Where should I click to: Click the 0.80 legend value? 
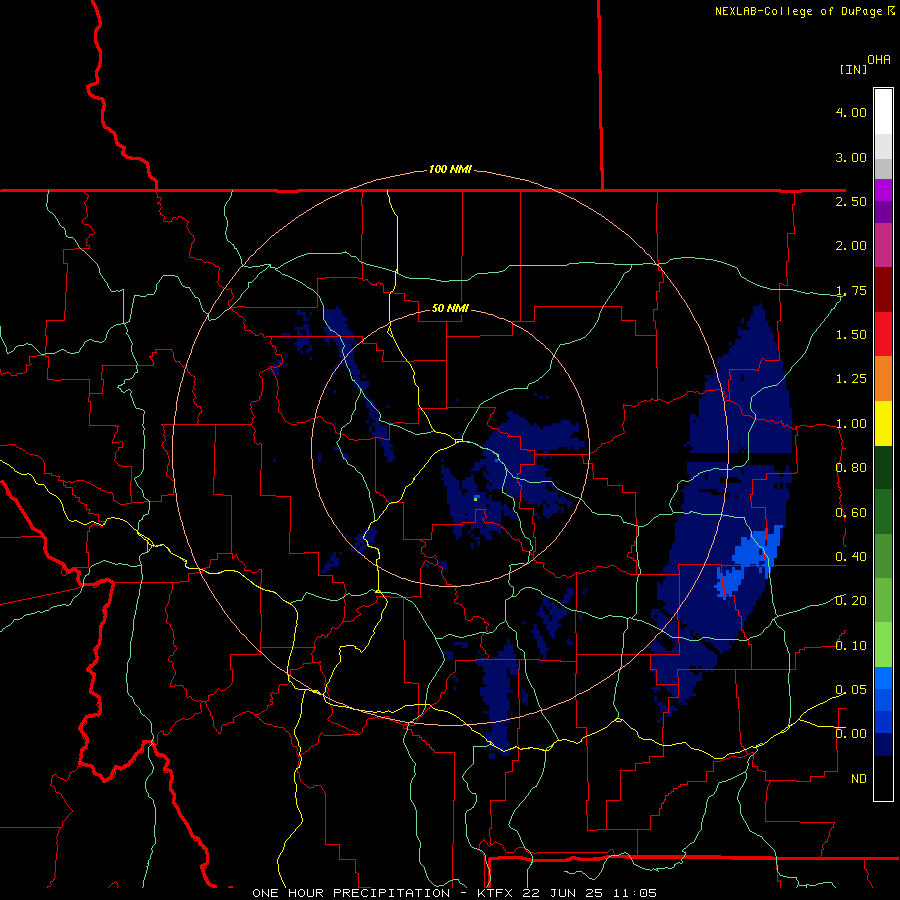pyautogui.click(x=851, y=468)
